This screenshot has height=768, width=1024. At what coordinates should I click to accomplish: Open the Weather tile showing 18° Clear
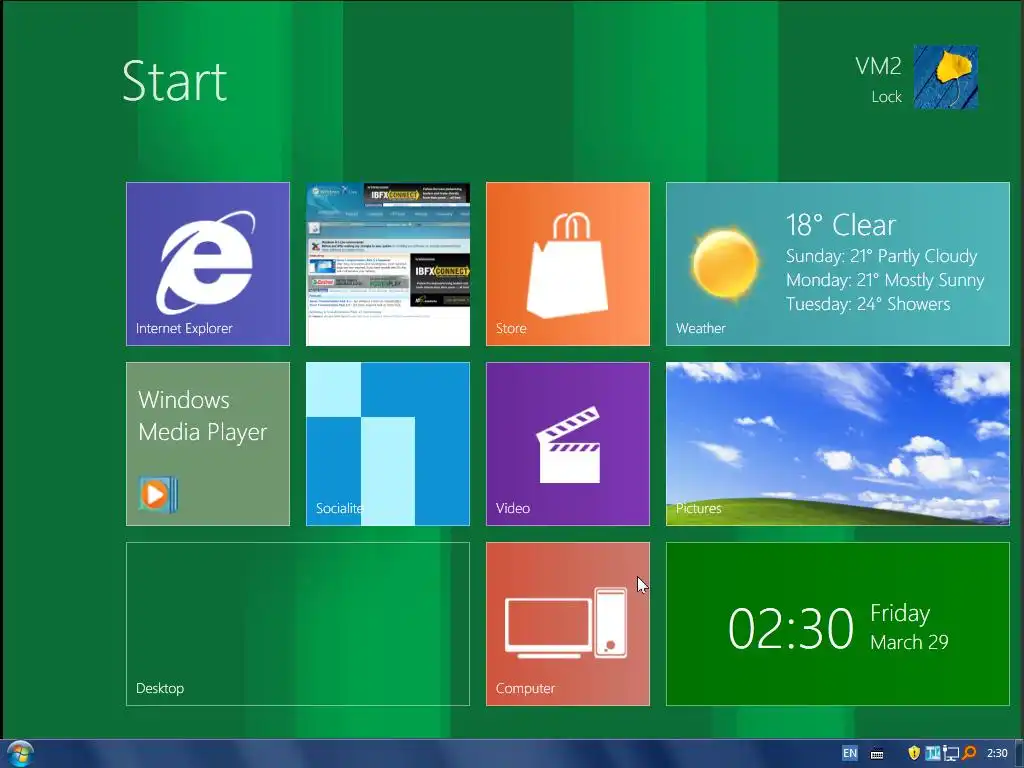coord(838,264)
